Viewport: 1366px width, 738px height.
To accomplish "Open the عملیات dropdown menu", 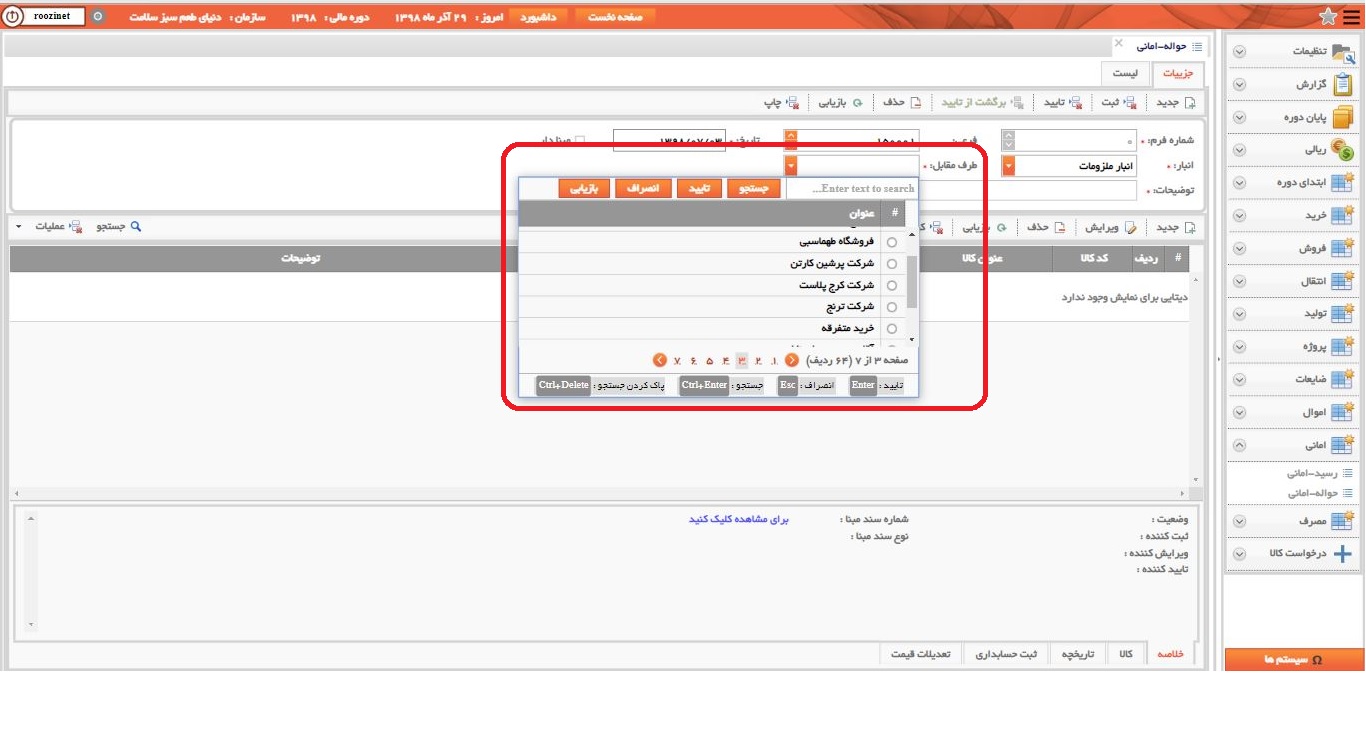I will pos(50,227).
